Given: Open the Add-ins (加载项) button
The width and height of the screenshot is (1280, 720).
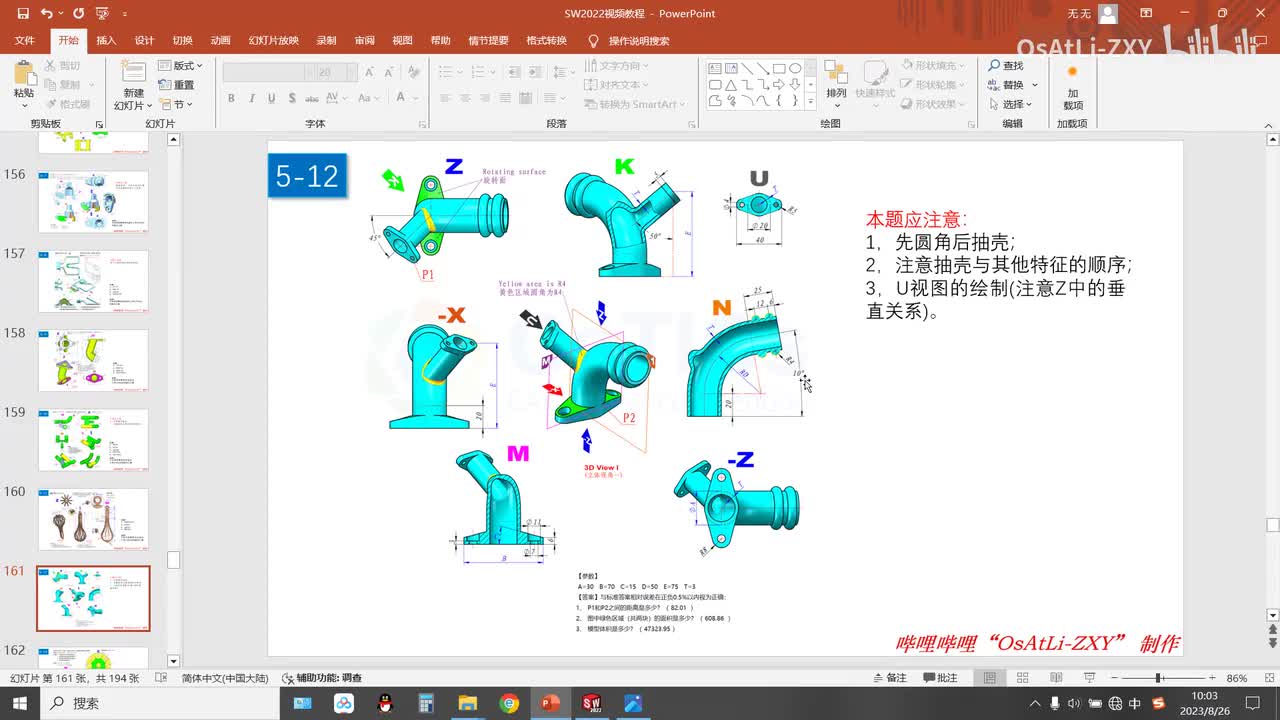Looking at the screenshot, I should coord(1072,87).
